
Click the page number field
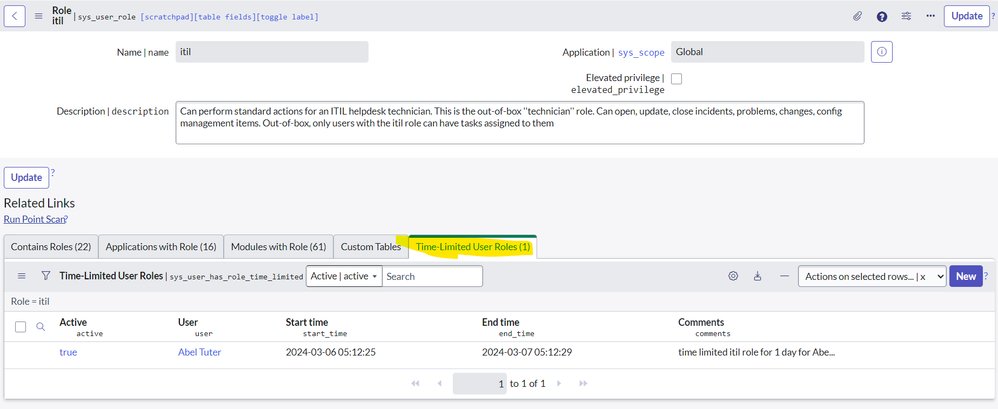click(480, 384)
